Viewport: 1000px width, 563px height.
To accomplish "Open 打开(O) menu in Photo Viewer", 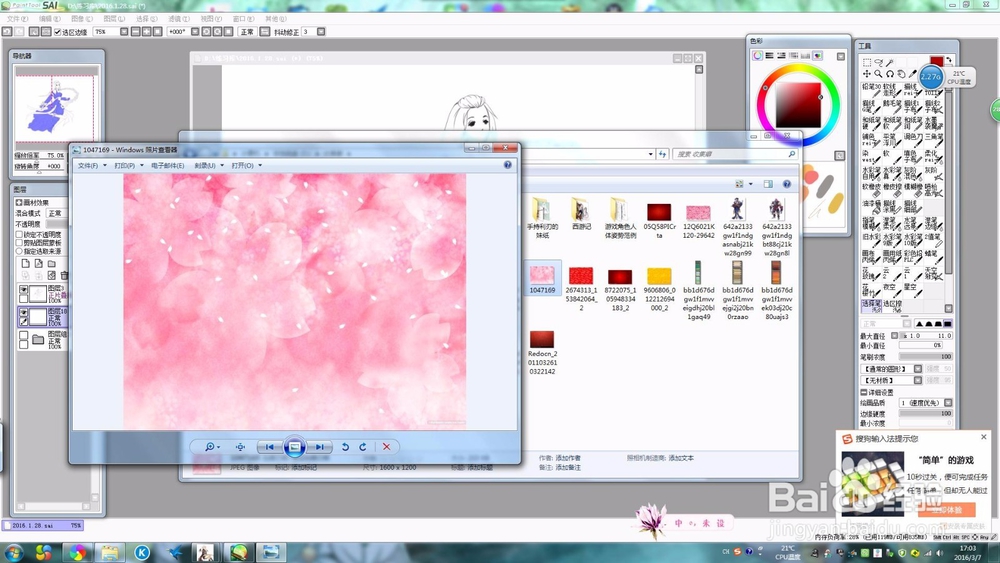I will tap(246, 166).
